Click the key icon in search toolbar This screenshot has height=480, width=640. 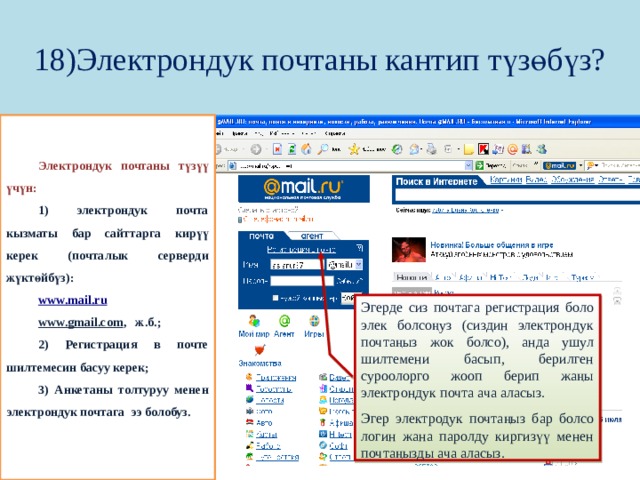(590, 166)
